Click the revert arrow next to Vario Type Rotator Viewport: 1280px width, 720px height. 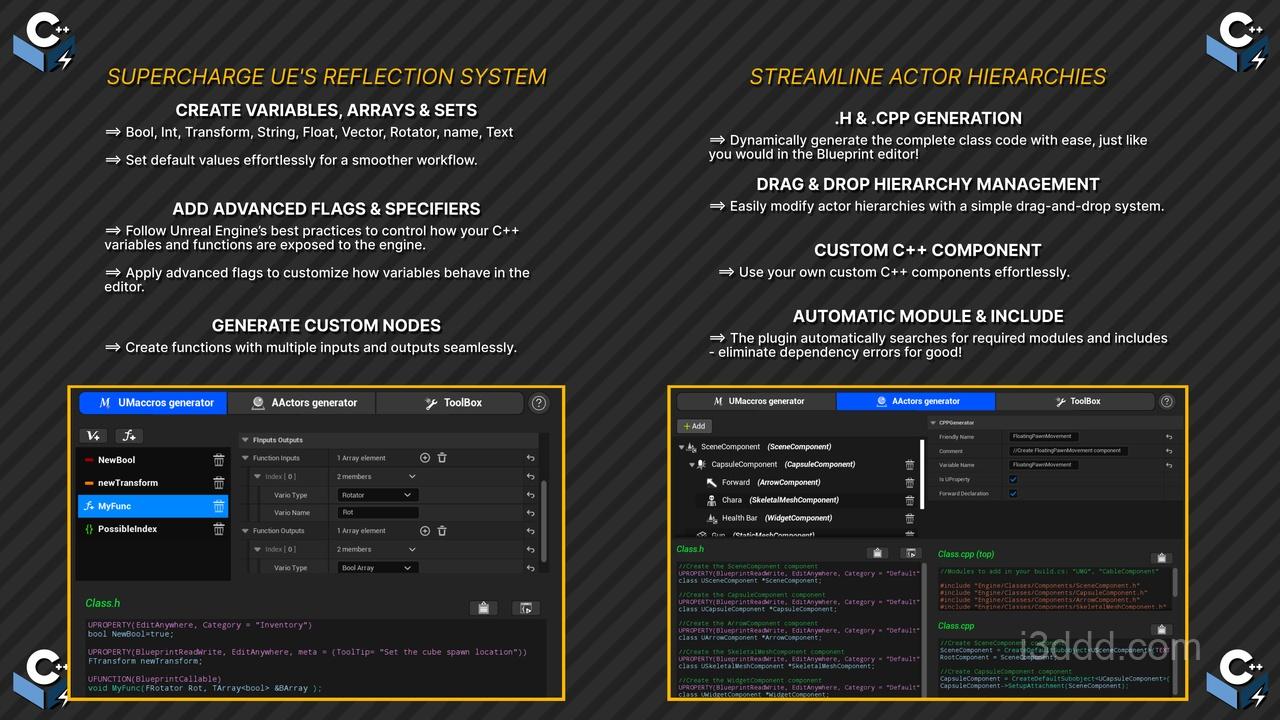(x=530, y=495)
